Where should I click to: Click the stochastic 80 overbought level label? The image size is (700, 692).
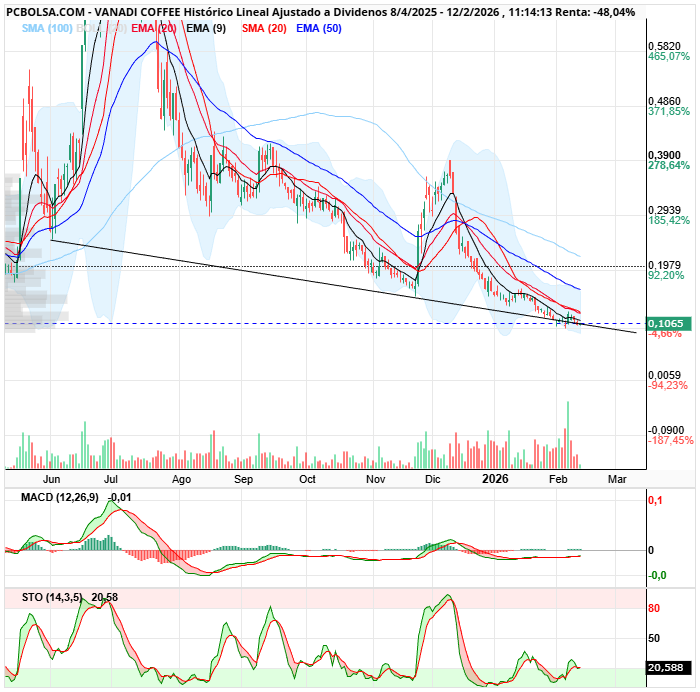652,608
